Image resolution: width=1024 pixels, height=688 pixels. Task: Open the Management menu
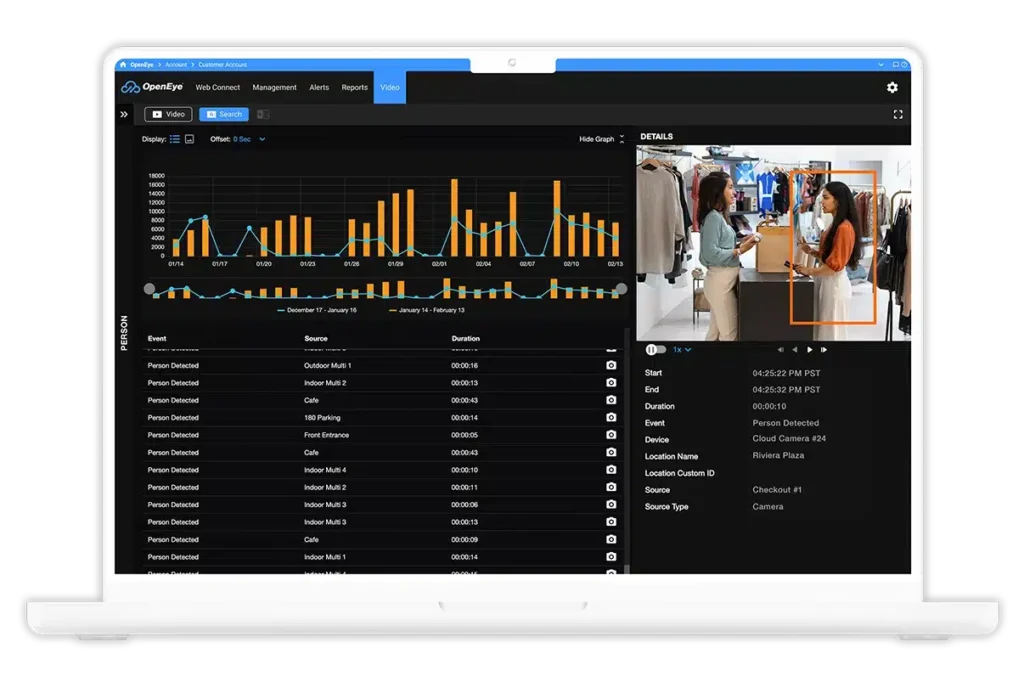click(x=274, y=87)
